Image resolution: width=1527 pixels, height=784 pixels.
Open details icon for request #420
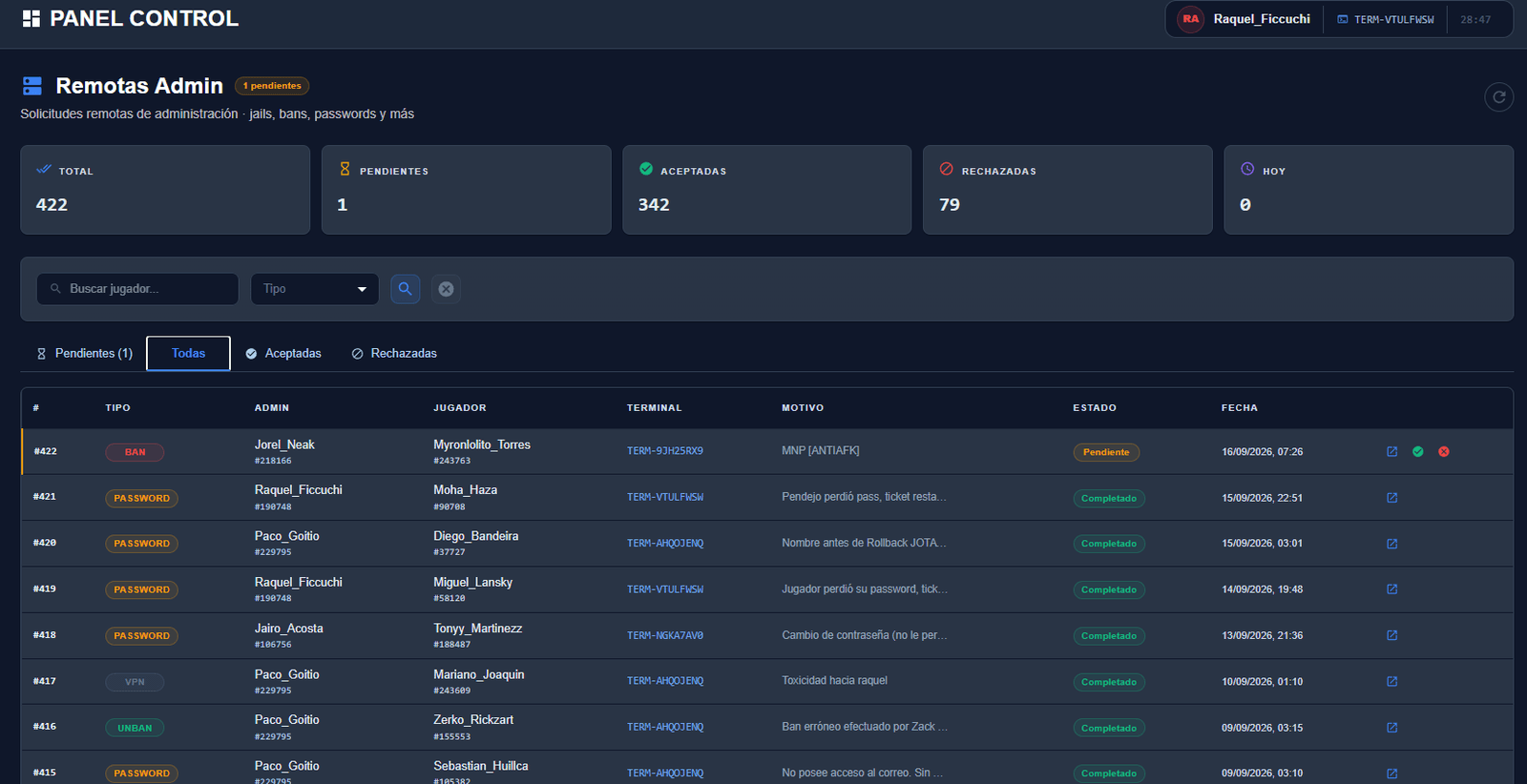[x=1391, y=544]
